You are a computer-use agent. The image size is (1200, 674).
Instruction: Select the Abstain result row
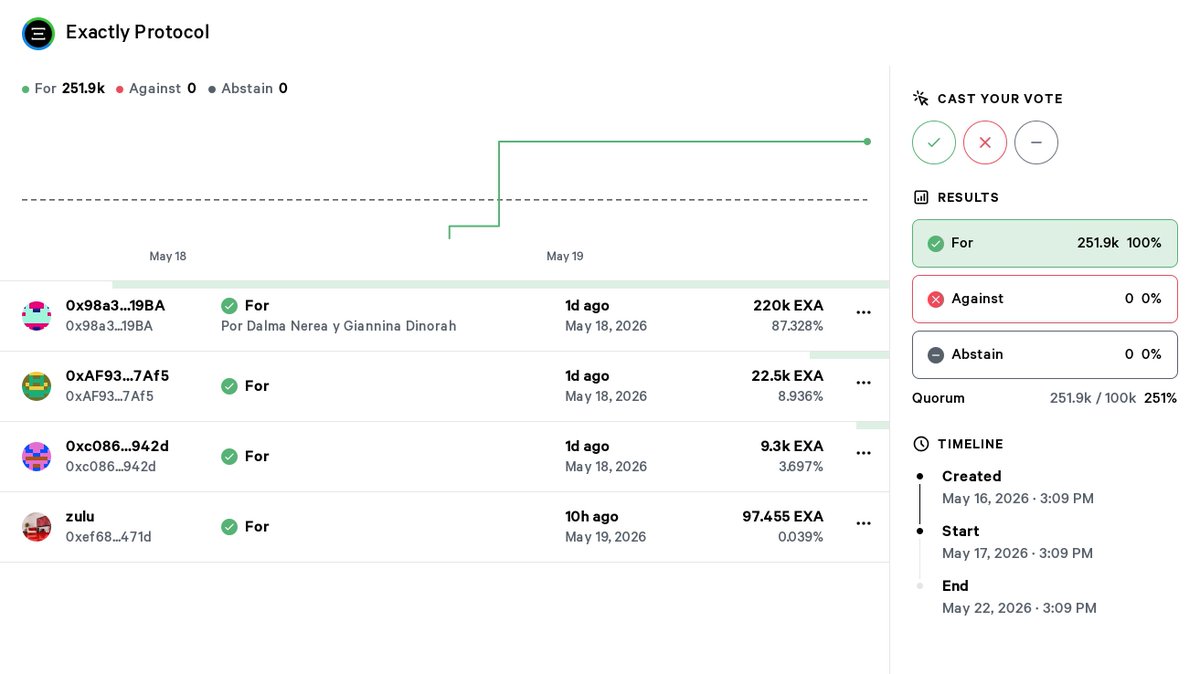[x=1045, y=355]
